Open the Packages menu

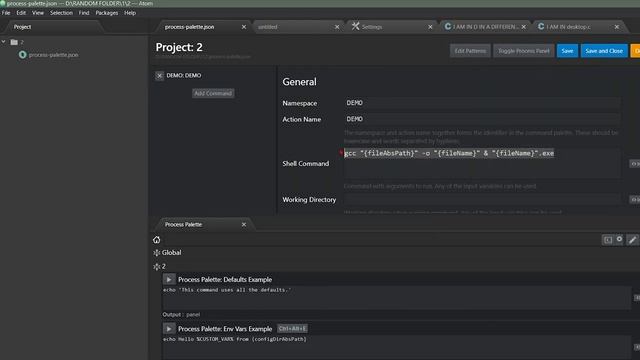pos(107,13)
